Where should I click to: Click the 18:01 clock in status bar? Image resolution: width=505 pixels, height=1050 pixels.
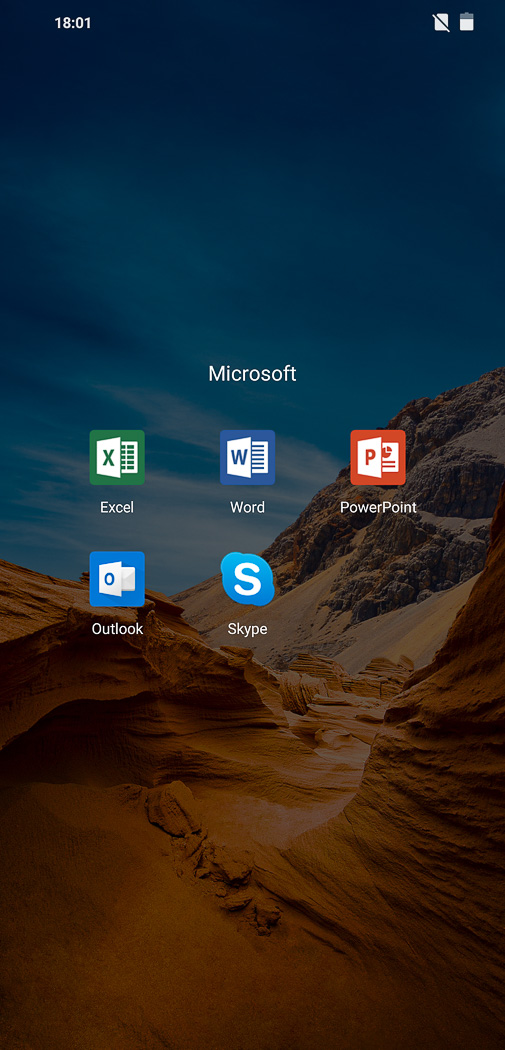[x=72, y=23]
